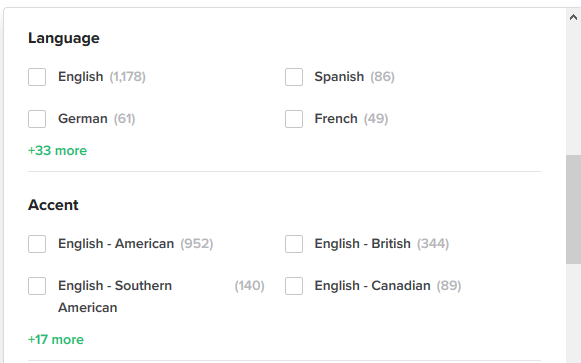This screenshot has height=363, width=581.
Task: Click the Accent section heading
Action: [x=53, y=205]
